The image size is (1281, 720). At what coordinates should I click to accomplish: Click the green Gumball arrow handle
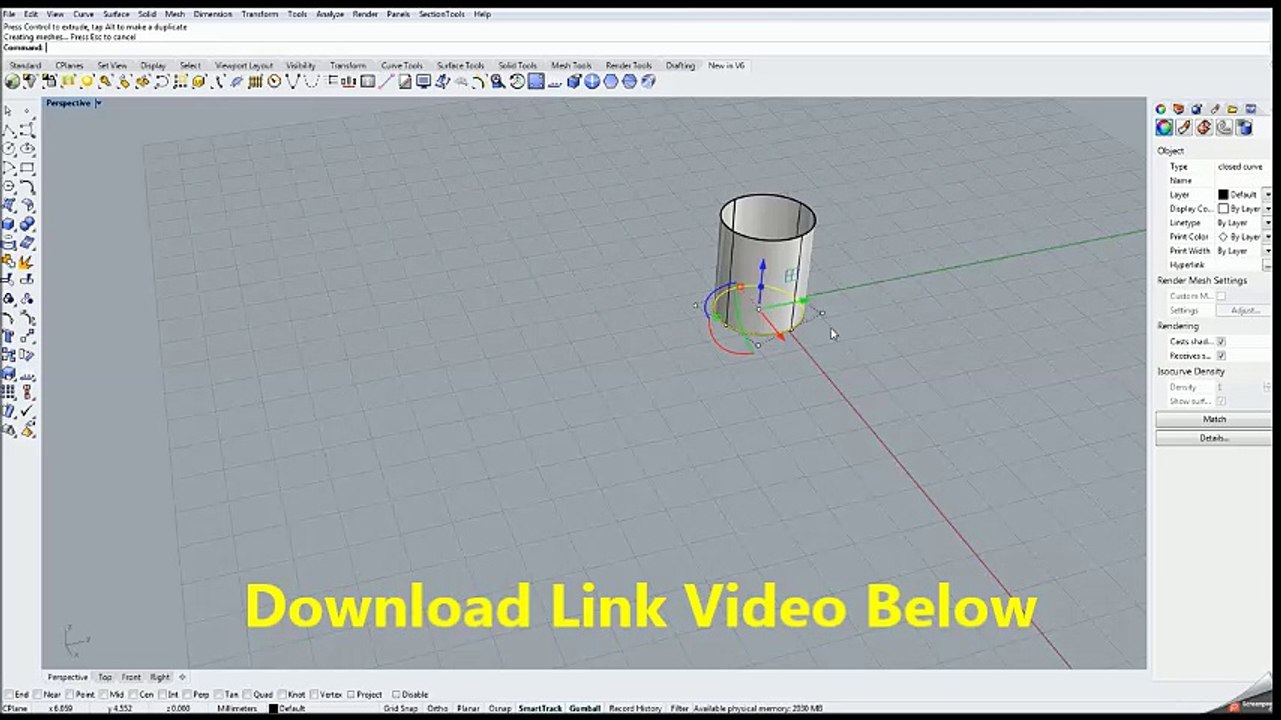point(804,299)
